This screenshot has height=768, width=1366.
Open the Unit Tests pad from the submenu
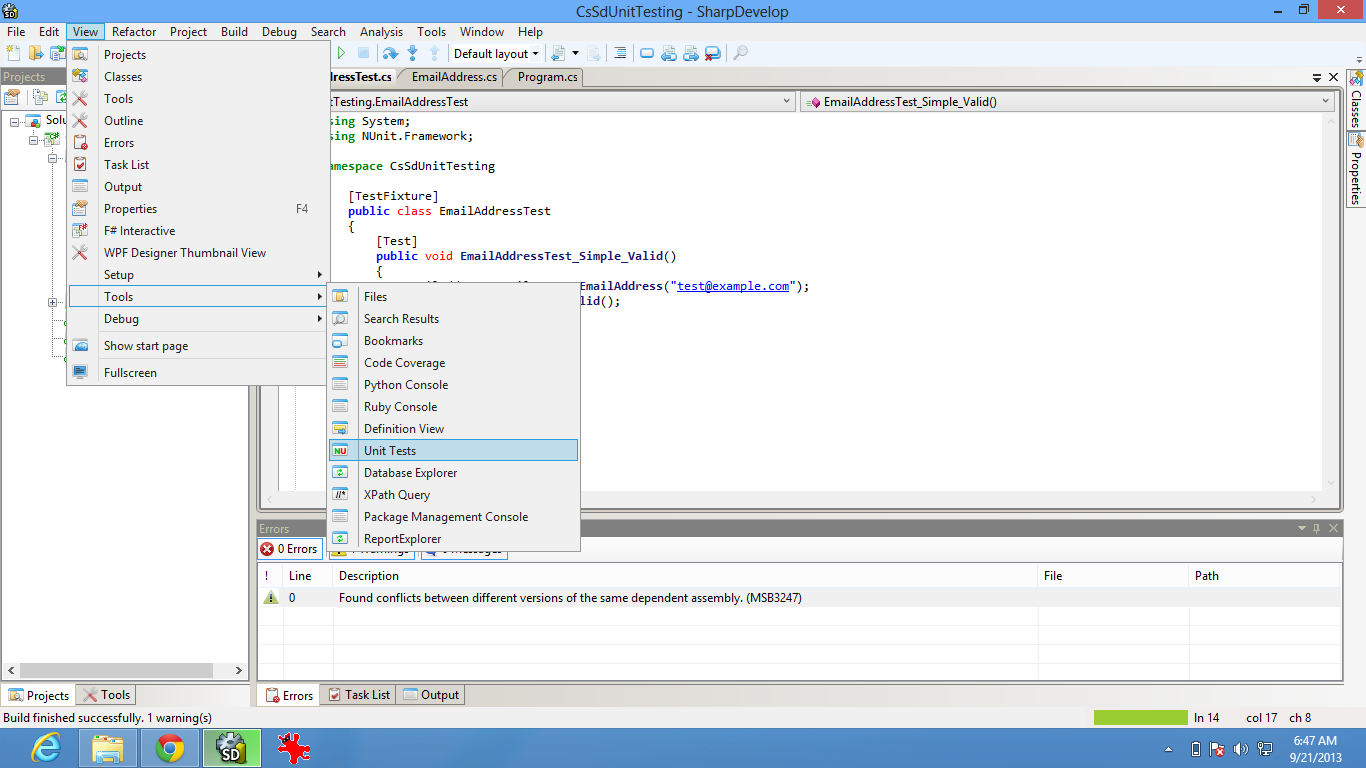point(390,450)
